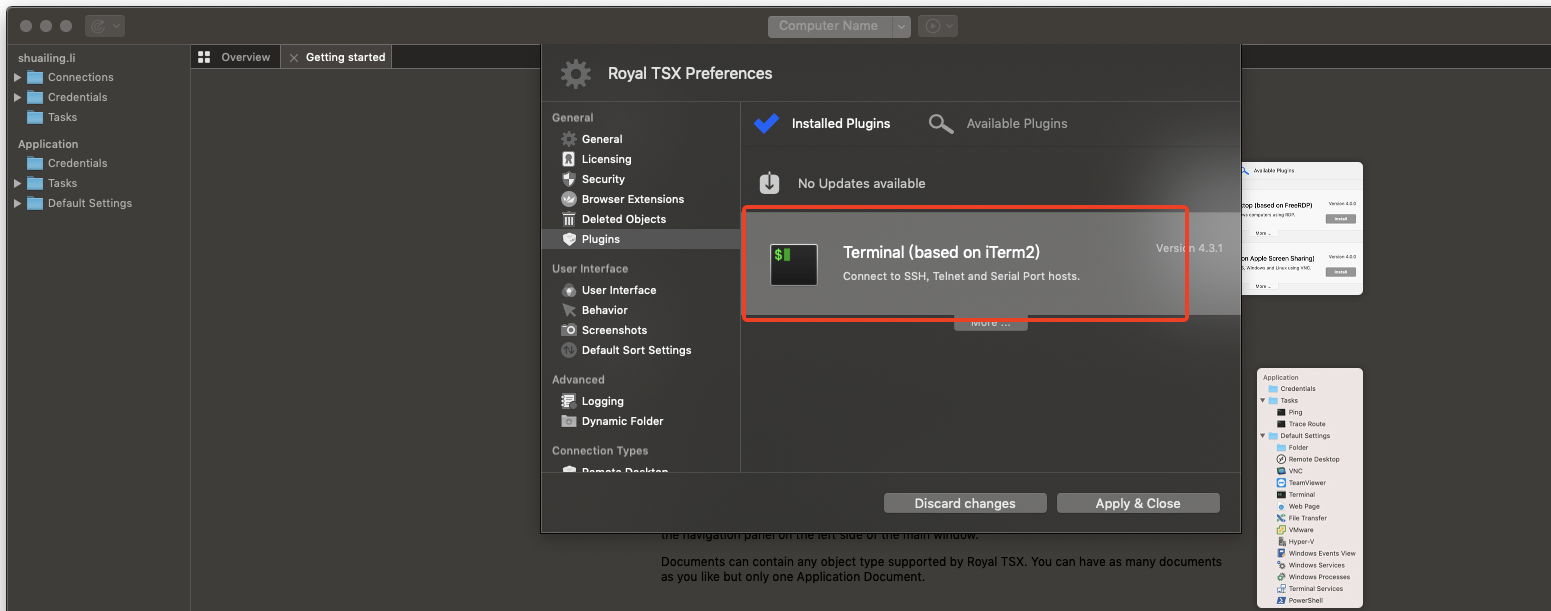Open the Computer Name dropdown arrow
Viewport: 1551px width, 611px height.
click(901, 26)
